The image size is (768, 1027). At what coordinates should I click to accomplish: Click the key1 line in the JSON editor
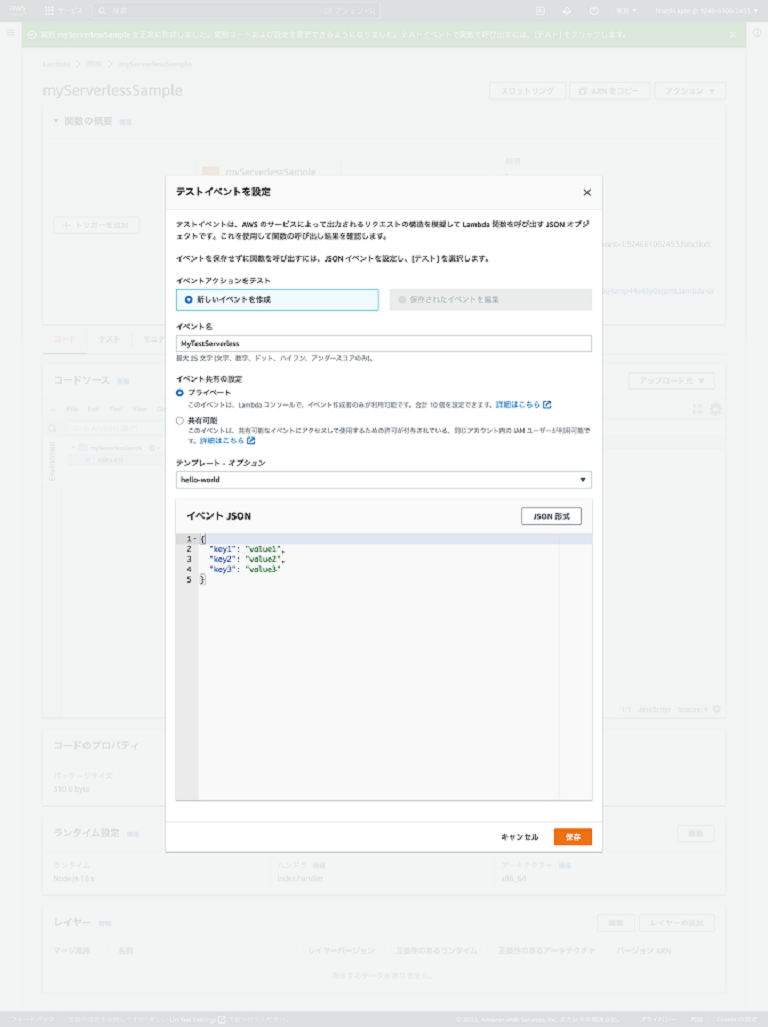247,549
